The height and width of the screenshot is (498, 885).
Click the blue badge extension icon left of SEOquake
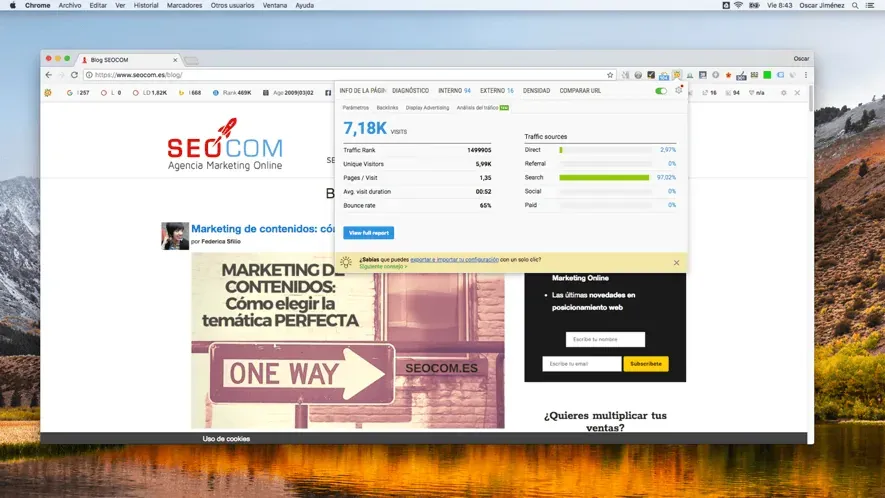(664, 75)
